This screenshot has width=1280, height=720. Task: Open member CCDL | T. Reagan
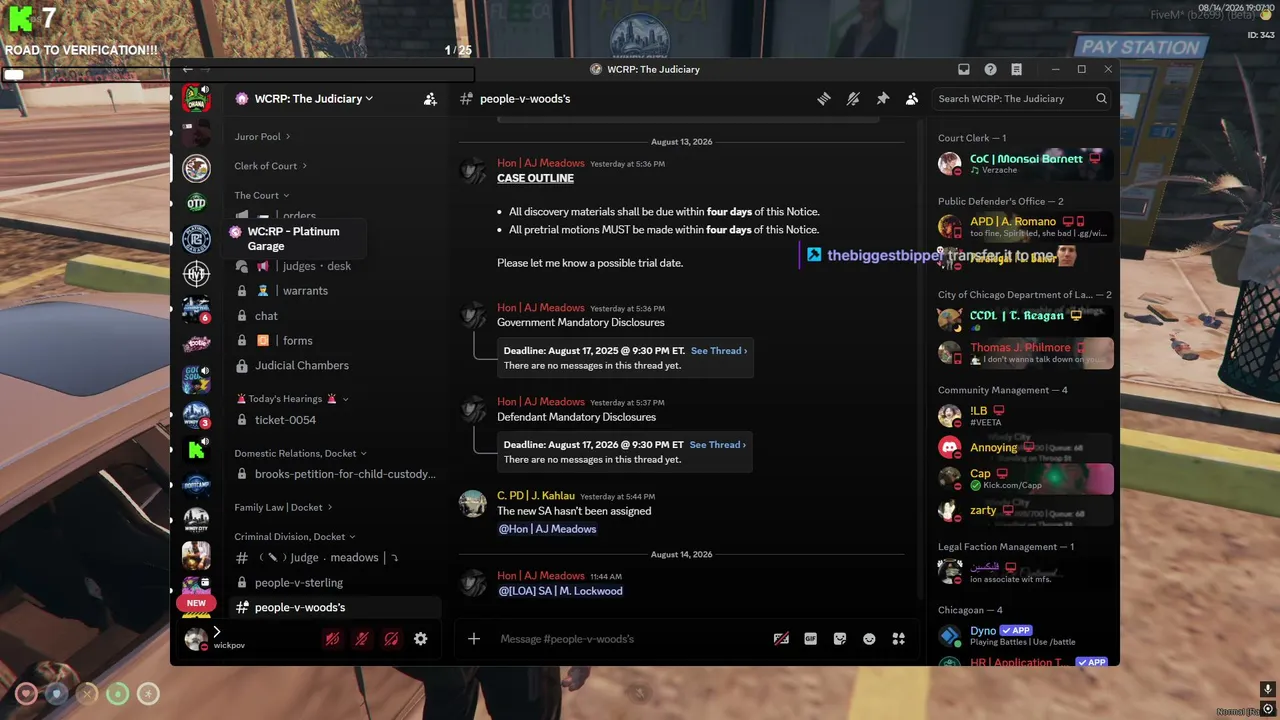point(1024,320)
